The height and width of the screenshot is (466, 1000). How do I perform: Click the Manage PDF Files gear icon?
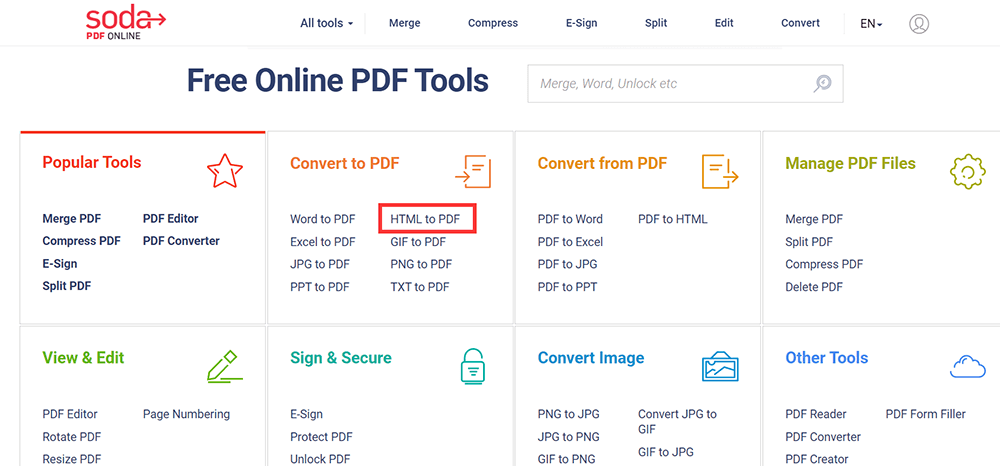coord(967,171)
